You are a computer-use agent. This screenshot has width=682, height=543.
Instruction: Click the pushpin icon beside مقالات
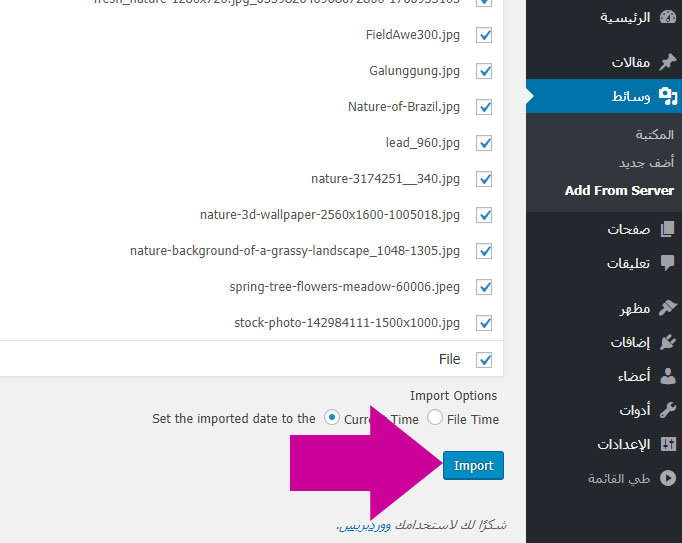[x=668, y=62]
